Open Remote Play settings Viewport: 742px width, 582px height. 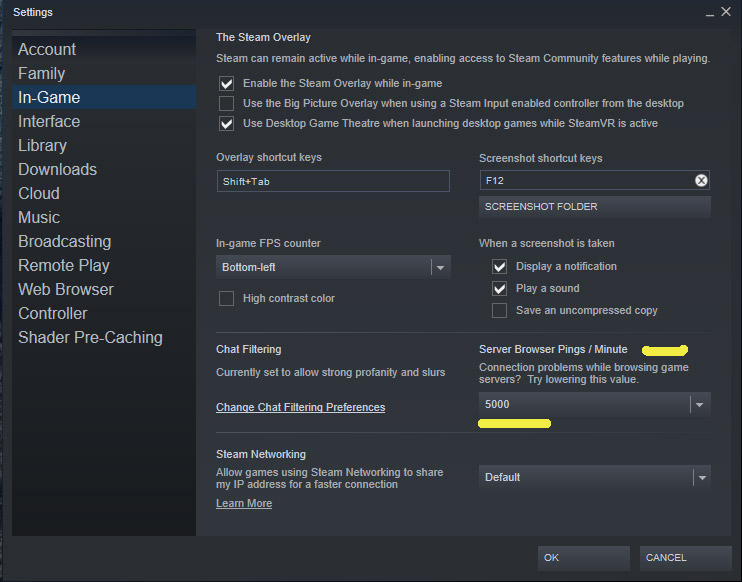104,265
